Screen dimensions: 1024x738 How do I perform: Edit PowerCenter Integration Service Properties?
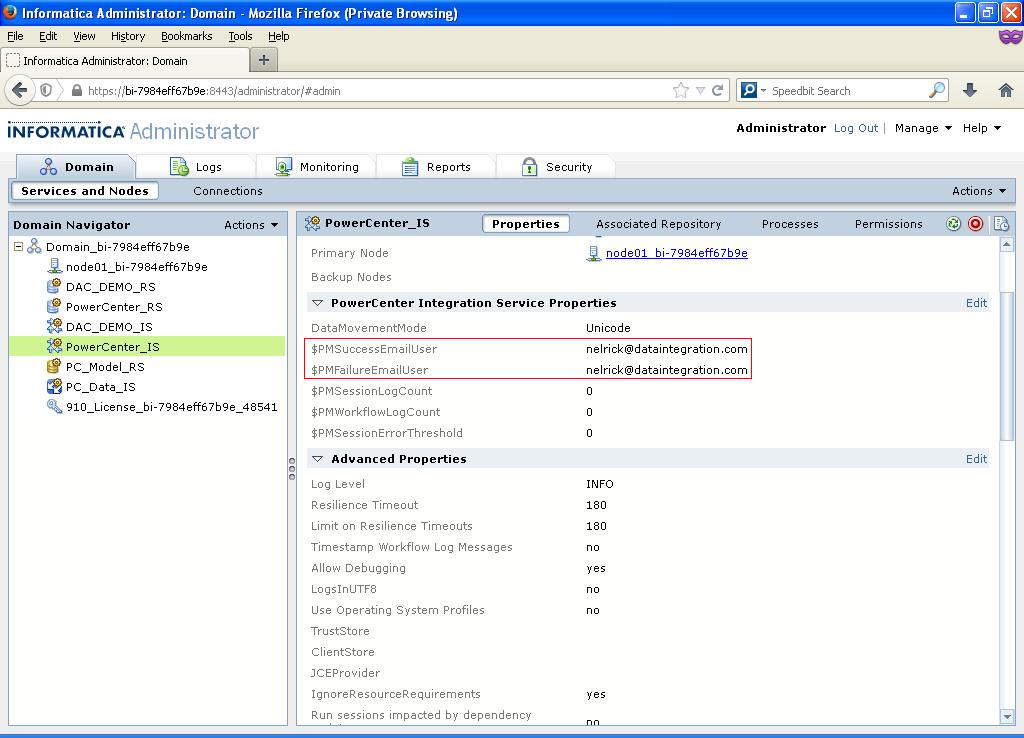tap(976, 303)
